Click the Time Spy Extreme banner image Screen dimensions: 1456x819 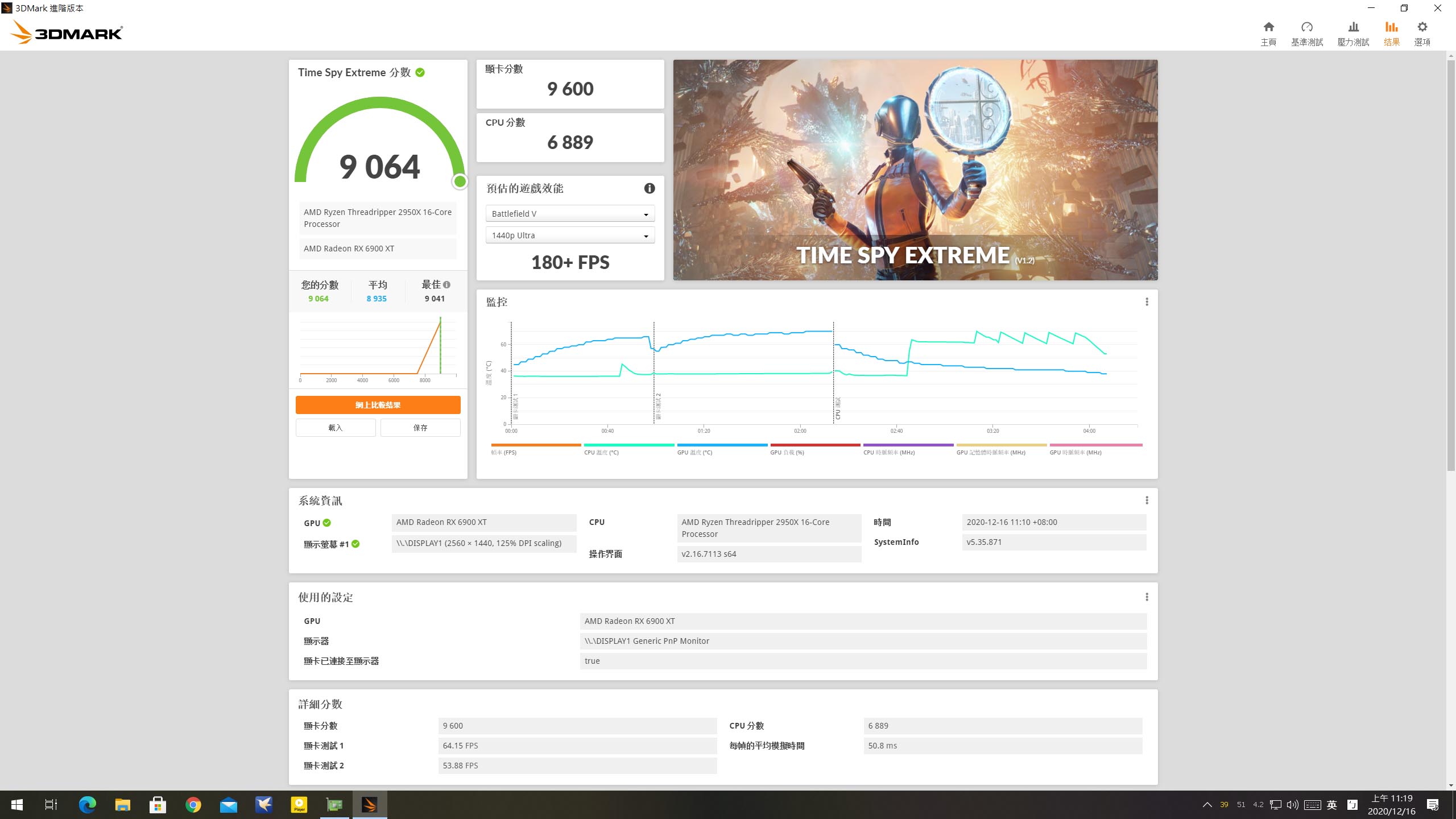coord(915,170)
